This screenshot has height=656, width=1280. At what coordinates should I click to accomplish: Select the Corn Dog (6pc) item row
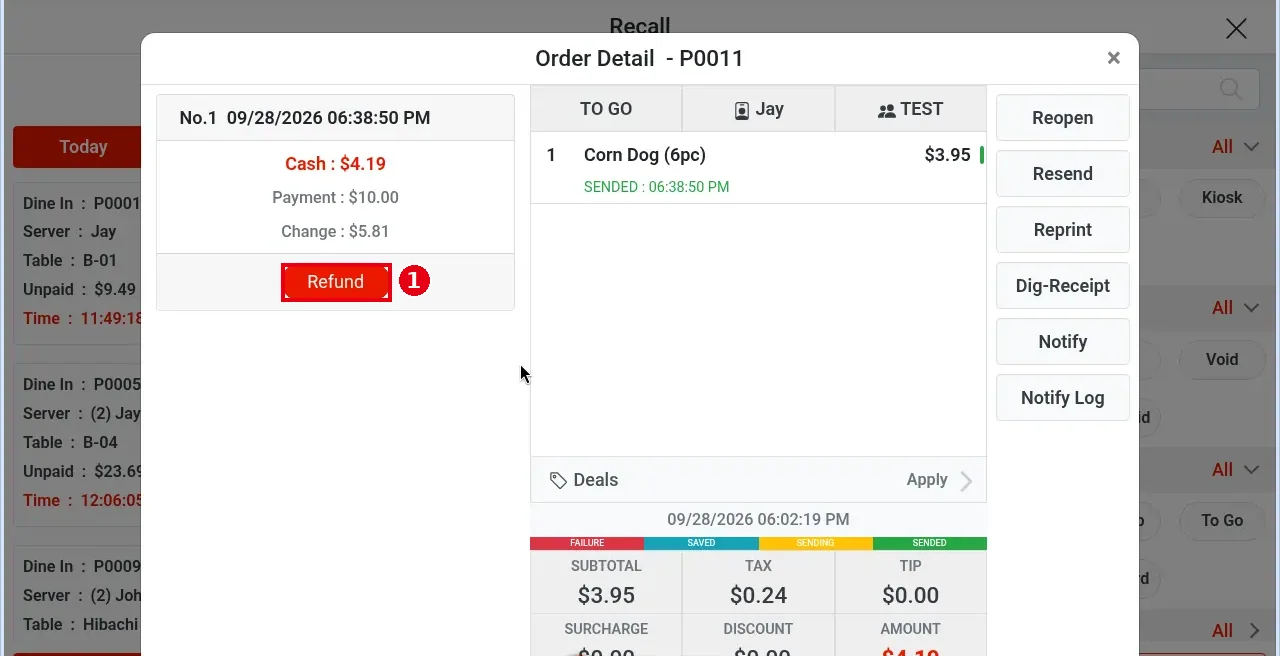pos(758,168)
